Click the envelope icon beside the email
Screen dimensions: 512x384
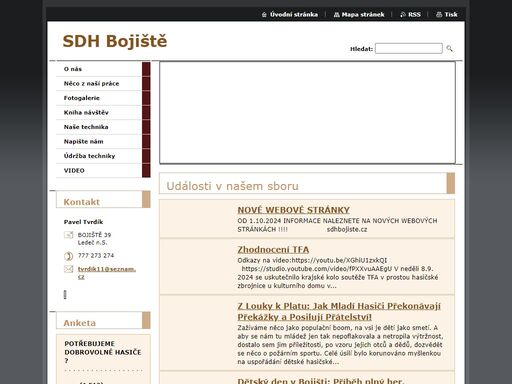(68, 269)
